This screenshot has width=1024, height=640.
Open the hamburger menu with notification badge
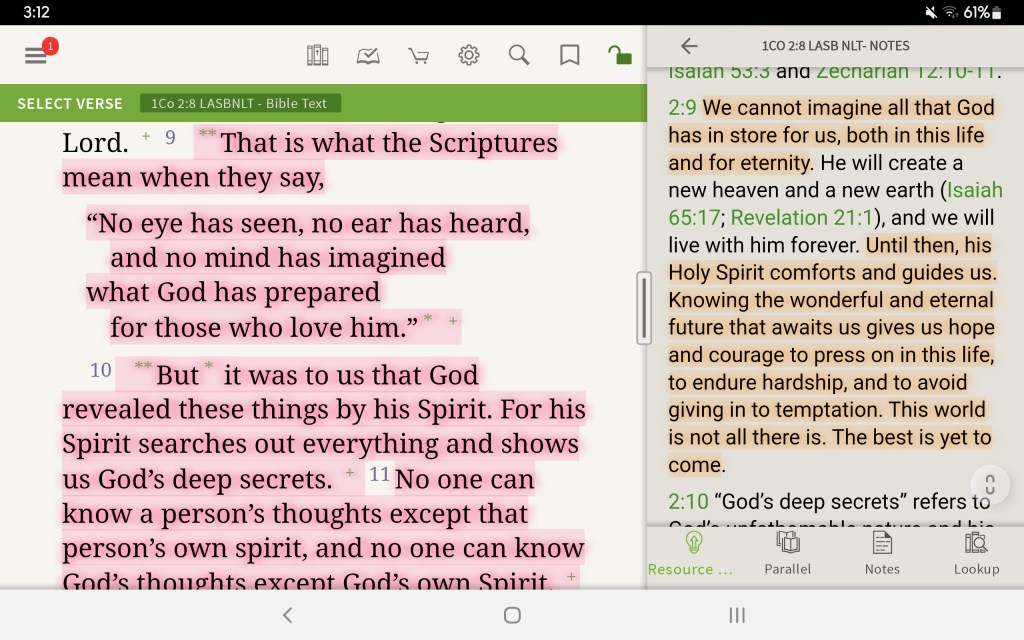click(37, 55)
